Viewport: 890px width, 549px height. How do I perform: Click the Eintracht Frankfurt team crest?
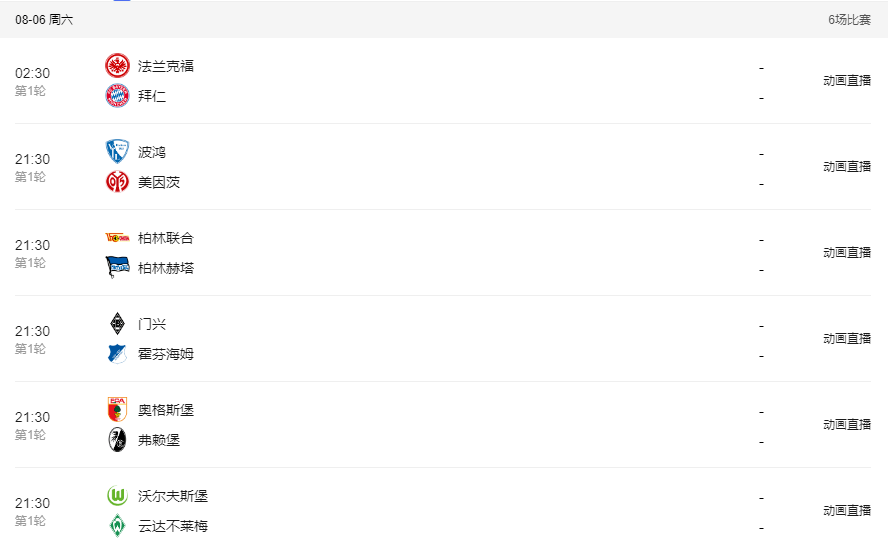tap(117, 66)
